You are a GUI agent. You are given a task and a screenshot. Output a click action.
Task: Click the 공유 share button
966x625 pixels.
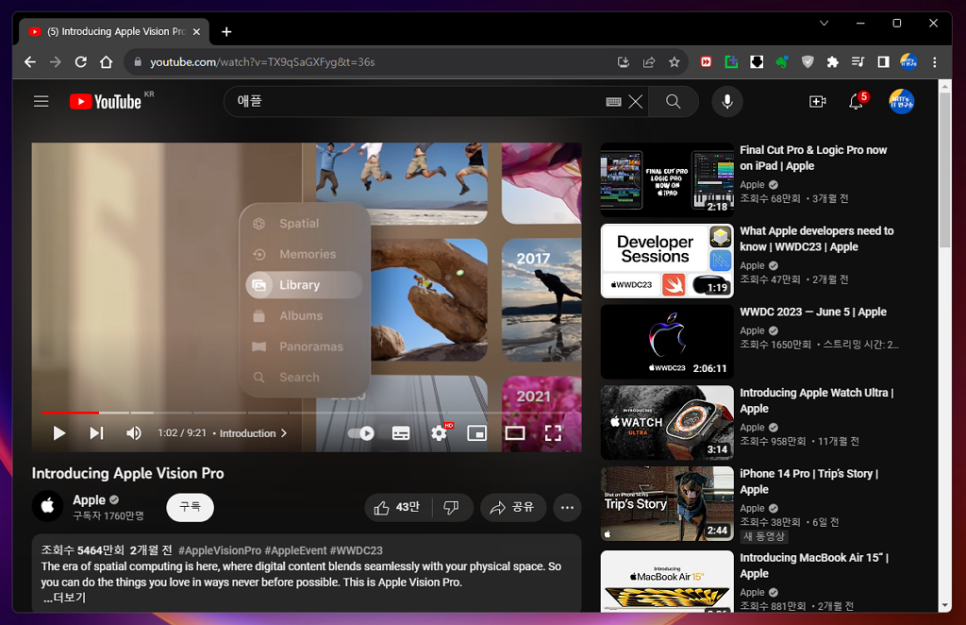coord(513,507)
